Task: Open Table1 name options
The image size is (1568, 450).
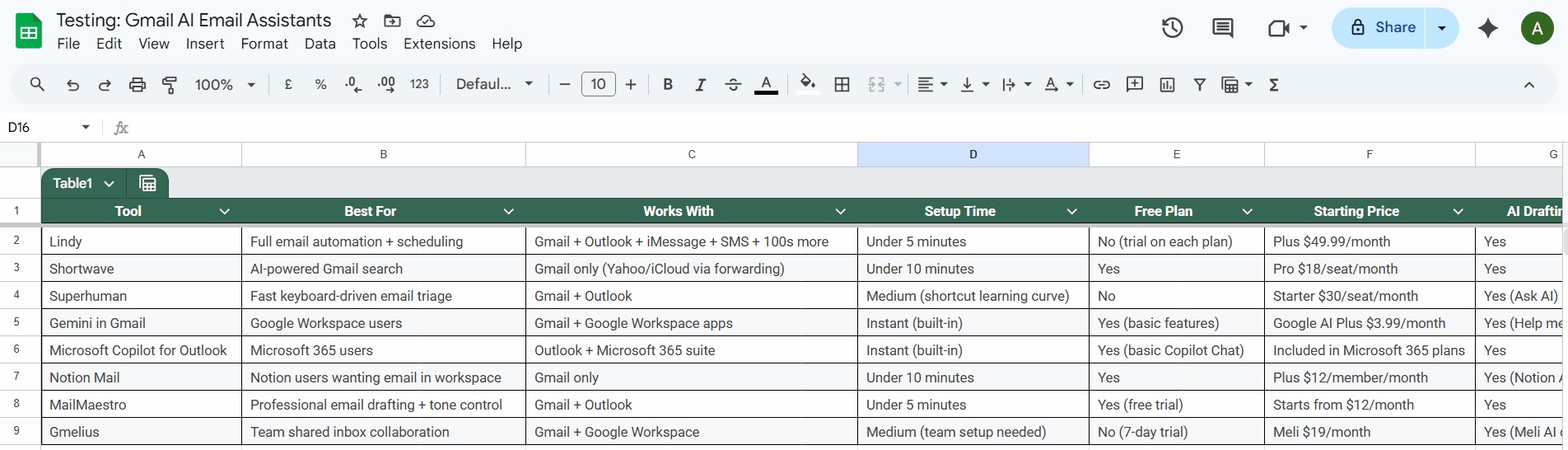Action: pyautogui.click(x=109, y=183)
